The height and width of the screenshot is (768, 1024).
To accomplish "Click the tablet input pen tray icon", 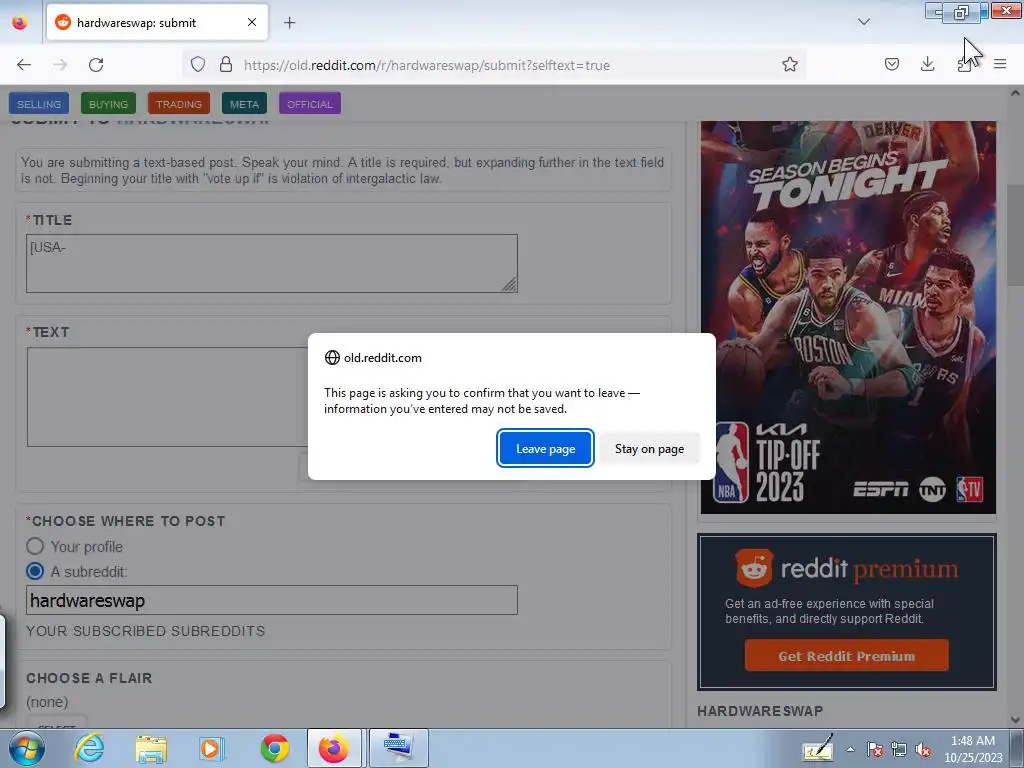I will pyautogui.click(x=818, y=749).
